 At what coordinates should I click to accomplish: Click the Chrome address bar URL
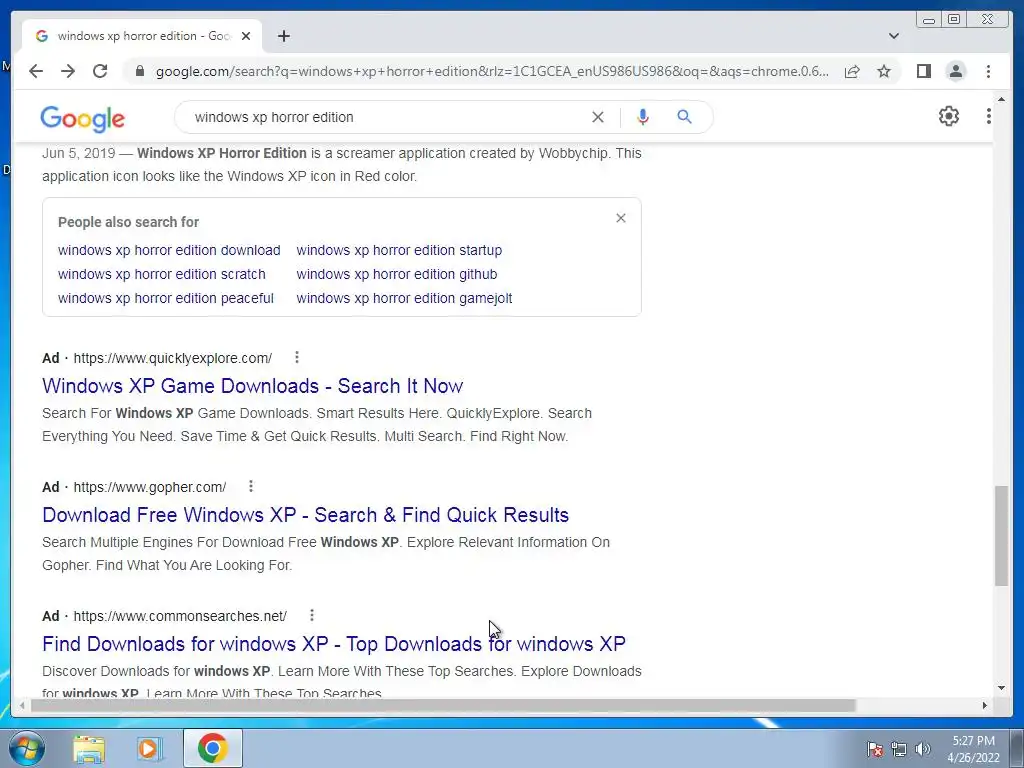pyautogui.click(x=492, y=71)
